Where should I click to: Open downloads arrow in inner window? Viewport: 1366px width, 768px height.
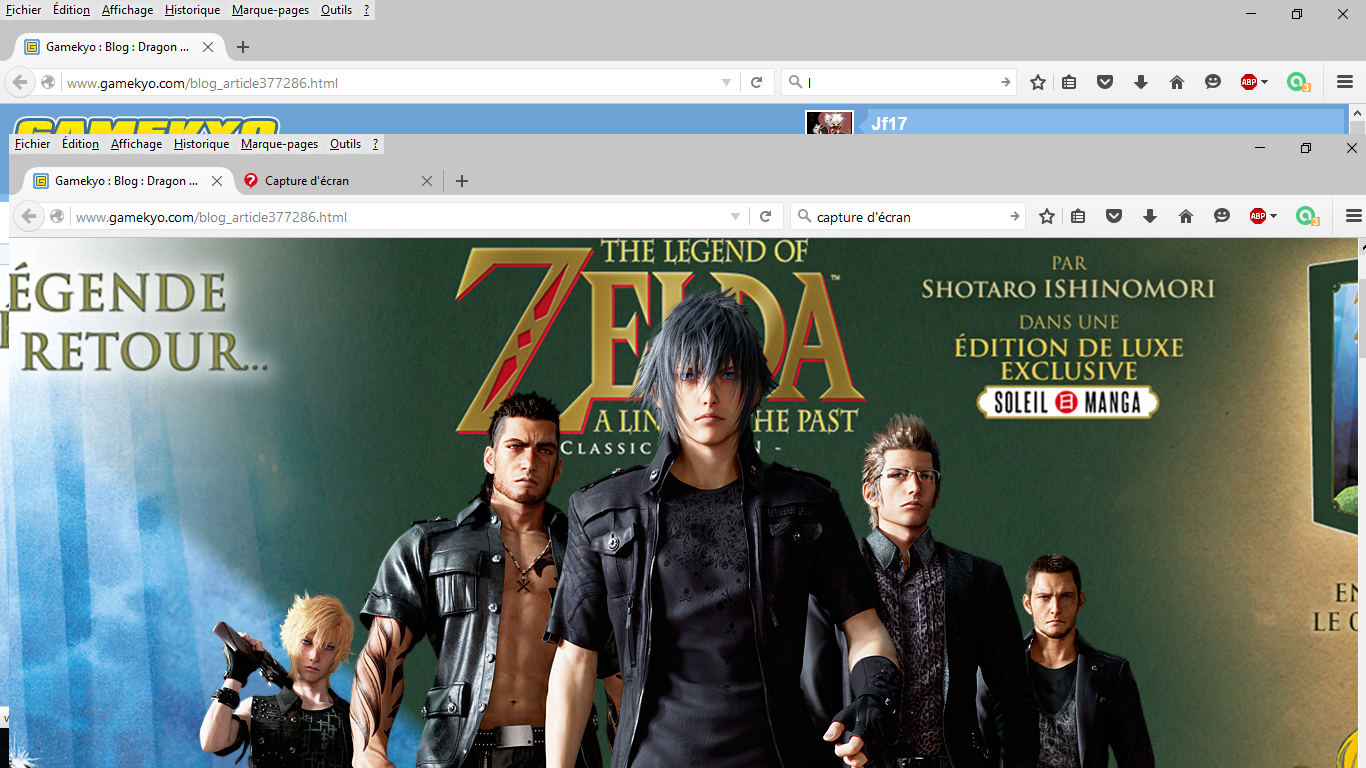1150,216
